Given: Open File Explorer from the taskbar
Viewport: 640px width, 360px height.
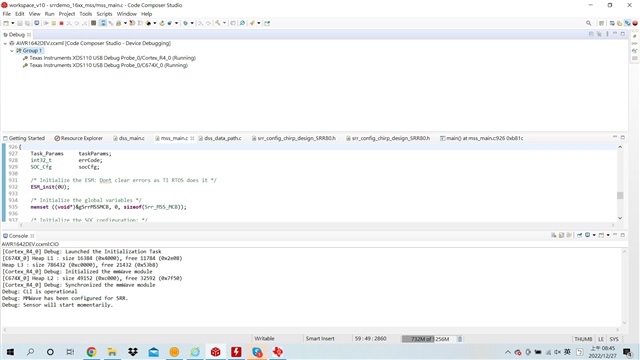Looking at the screenshot, I should tap(112, 352).
